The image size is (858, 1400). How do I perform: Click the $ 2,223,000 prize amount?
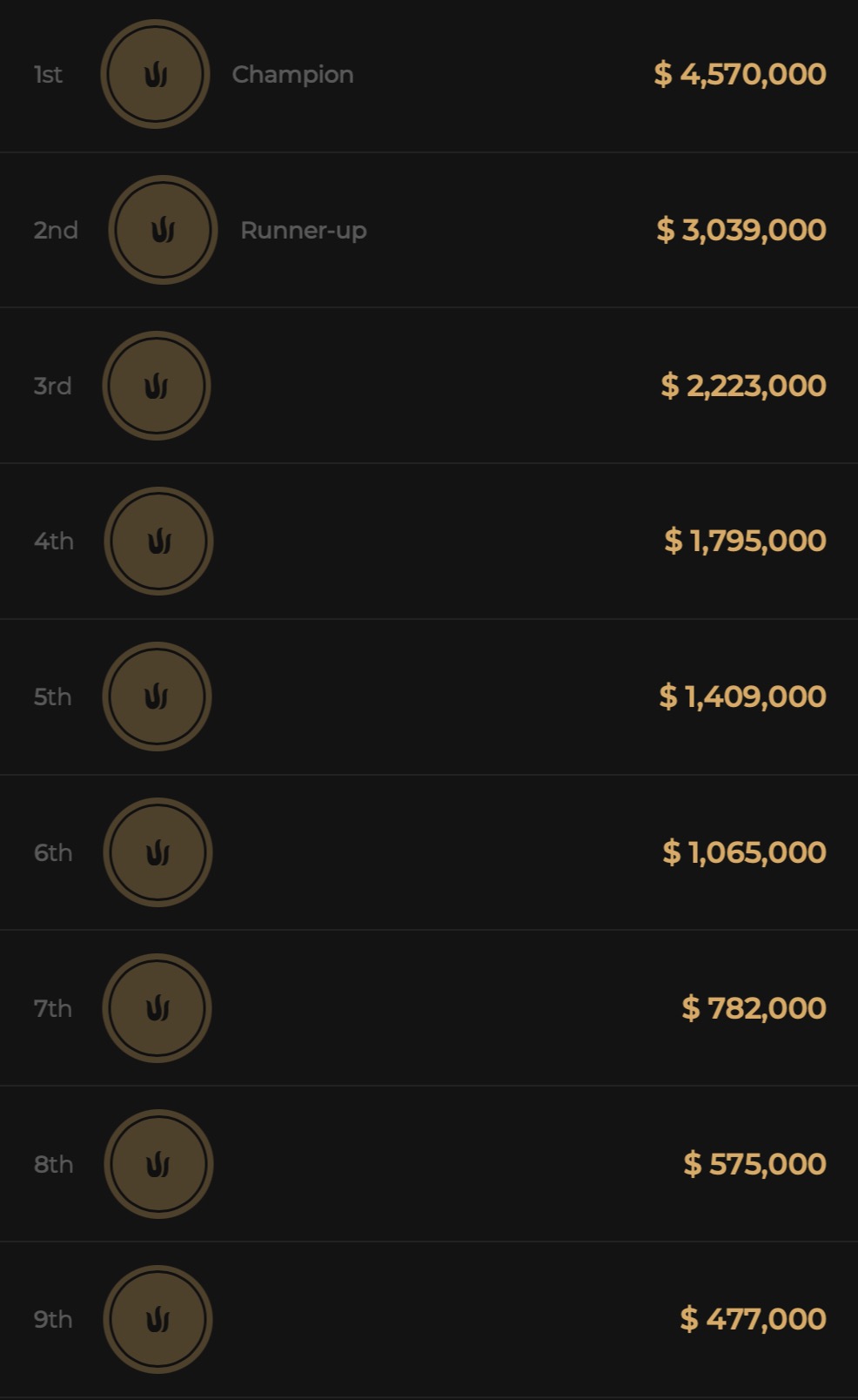[743, 386]
